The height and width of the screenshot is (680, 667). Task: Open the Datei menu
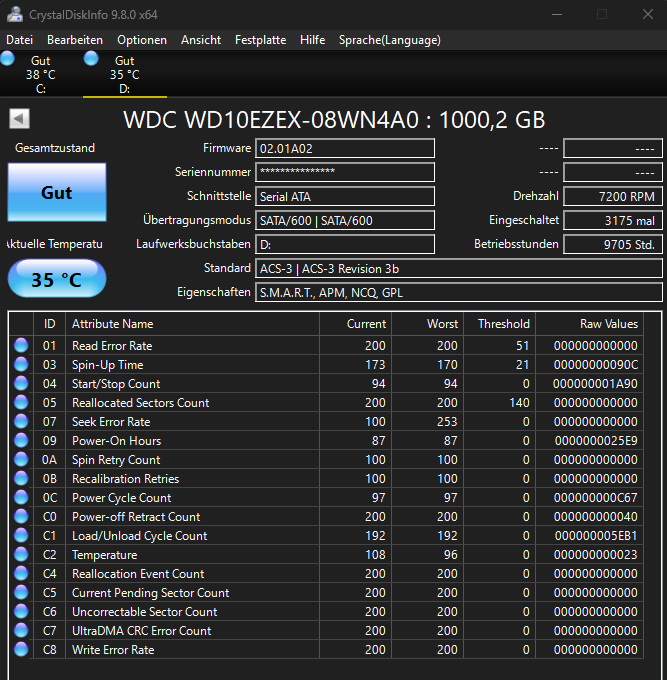click(x=20, y=40)
